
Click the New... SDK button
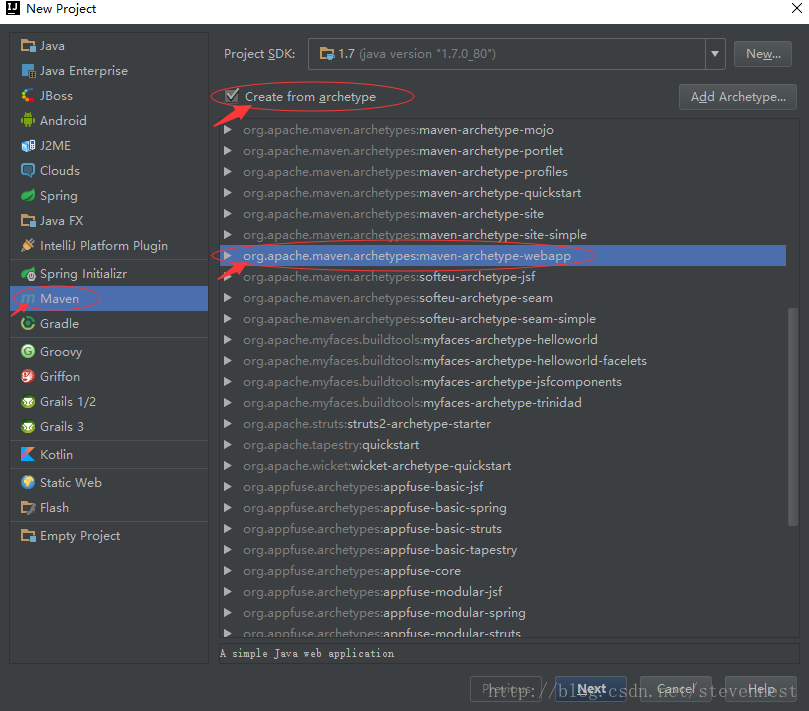pyautogui.click(x=763, y=54)
